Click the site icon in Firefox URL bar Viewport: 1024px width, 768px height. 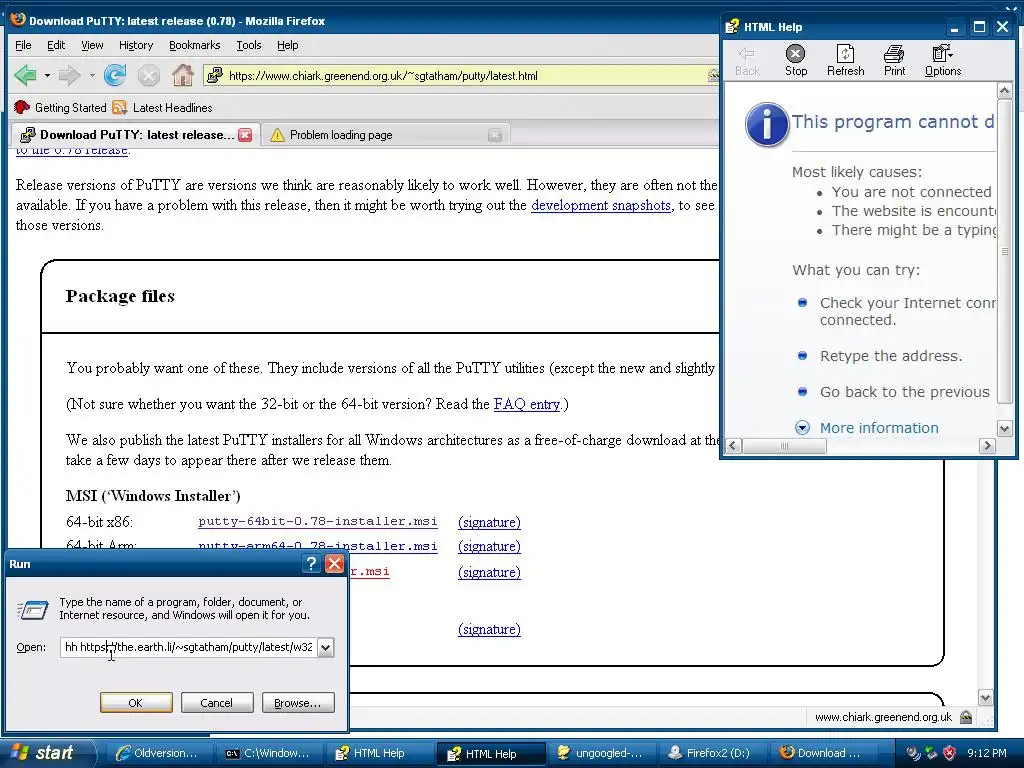[x=215, y=76]
